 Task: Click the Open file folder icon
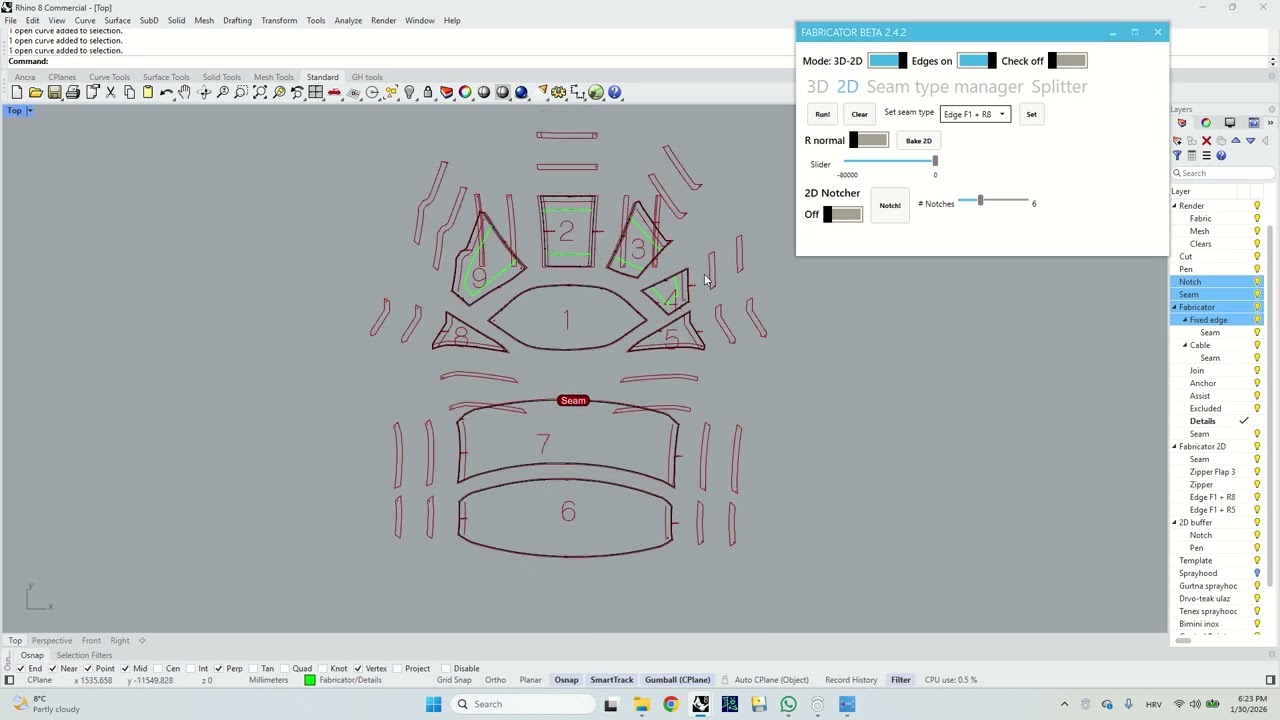coord(36,92)
